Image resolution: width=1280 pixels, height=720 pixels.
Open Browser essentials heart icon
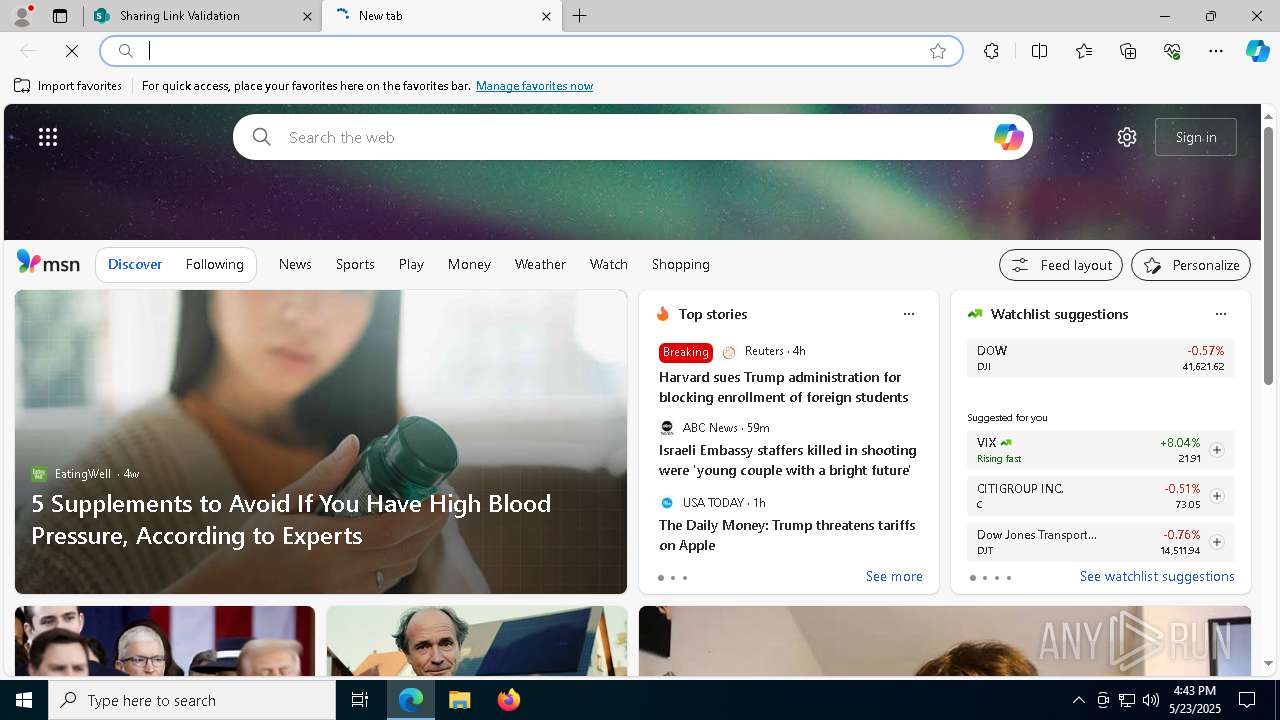pyautogui.click(x=1172, y=51)
